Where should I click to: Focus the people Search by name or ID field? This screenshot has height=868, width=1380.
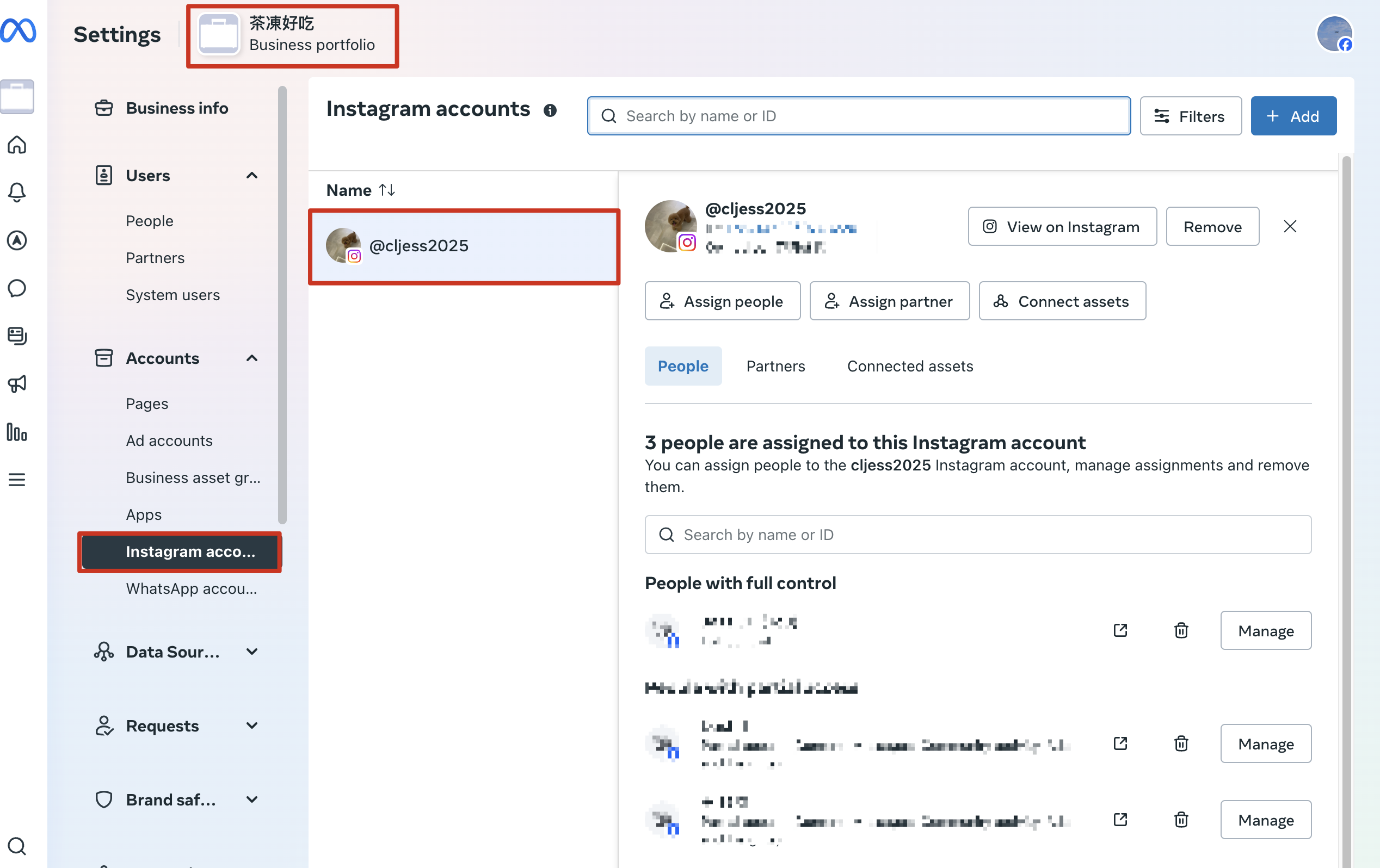click(x=978, y=535)
